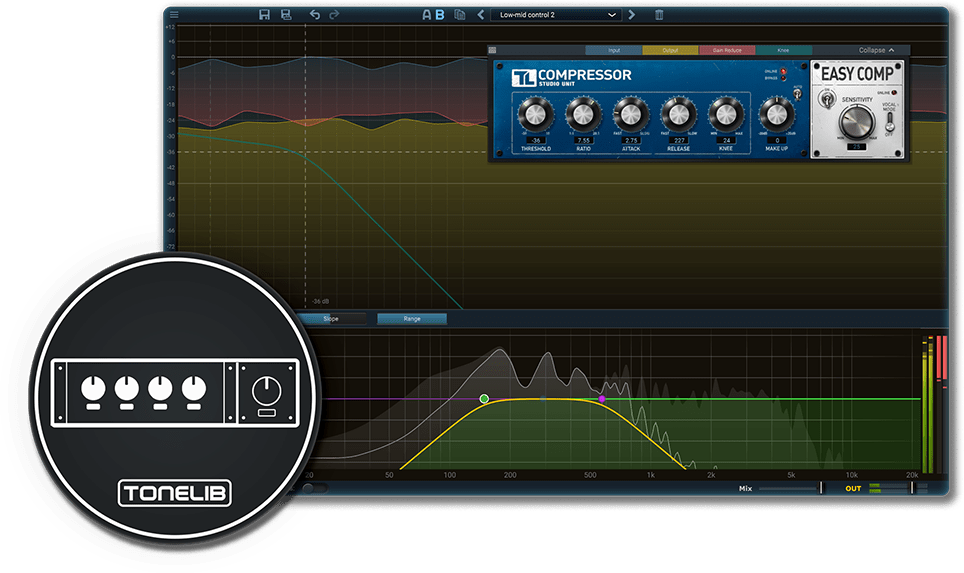964x573 pixels.
Task: Toggle the Auto make-up switch
Action: [x=797, y=94]
